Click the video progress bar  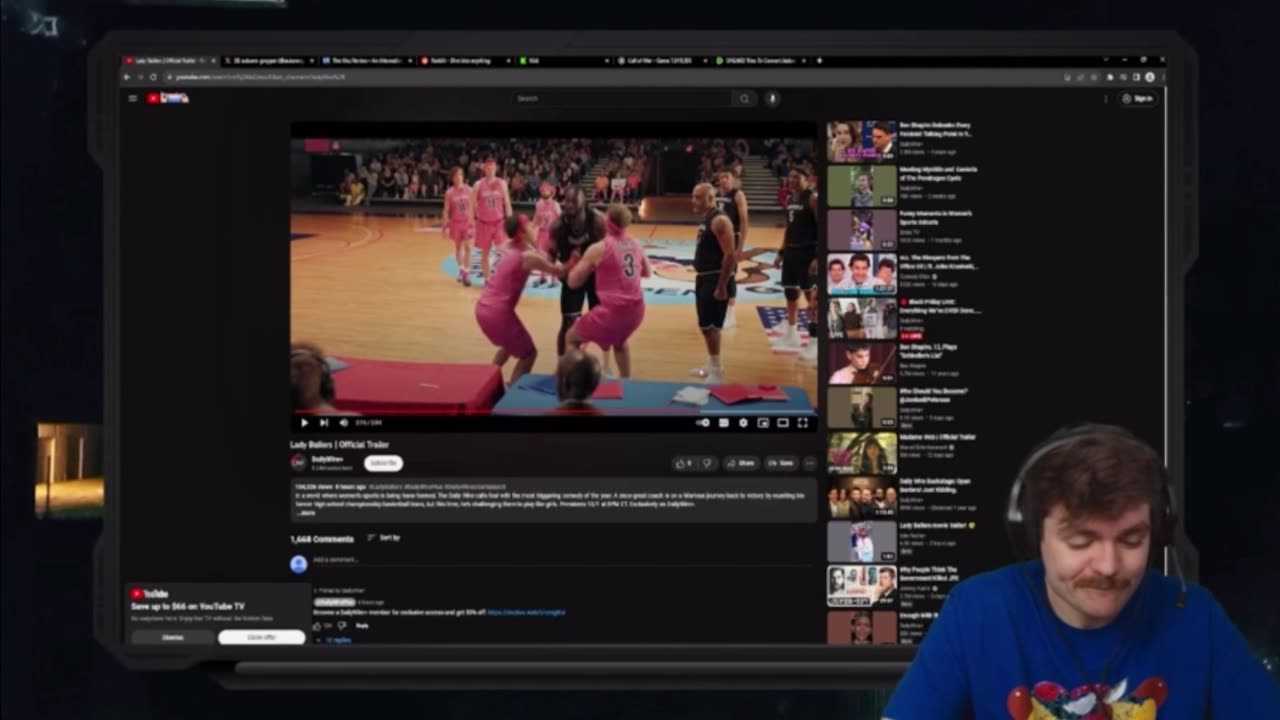(x=553, y=411)
